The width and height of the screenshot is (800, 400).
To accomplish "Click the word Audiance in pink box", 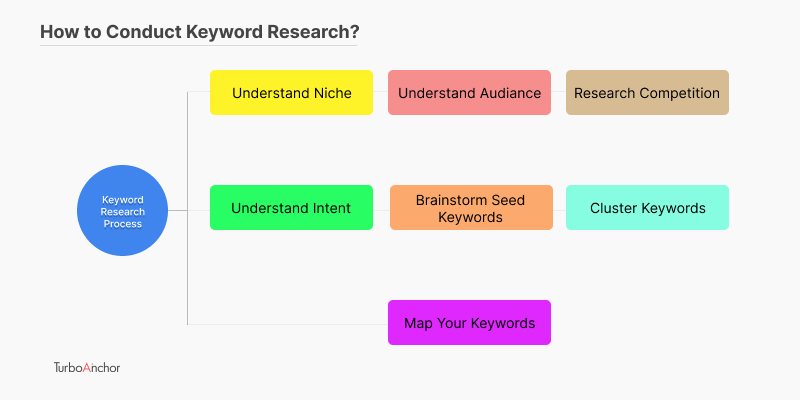I will (x=511, y=93).
